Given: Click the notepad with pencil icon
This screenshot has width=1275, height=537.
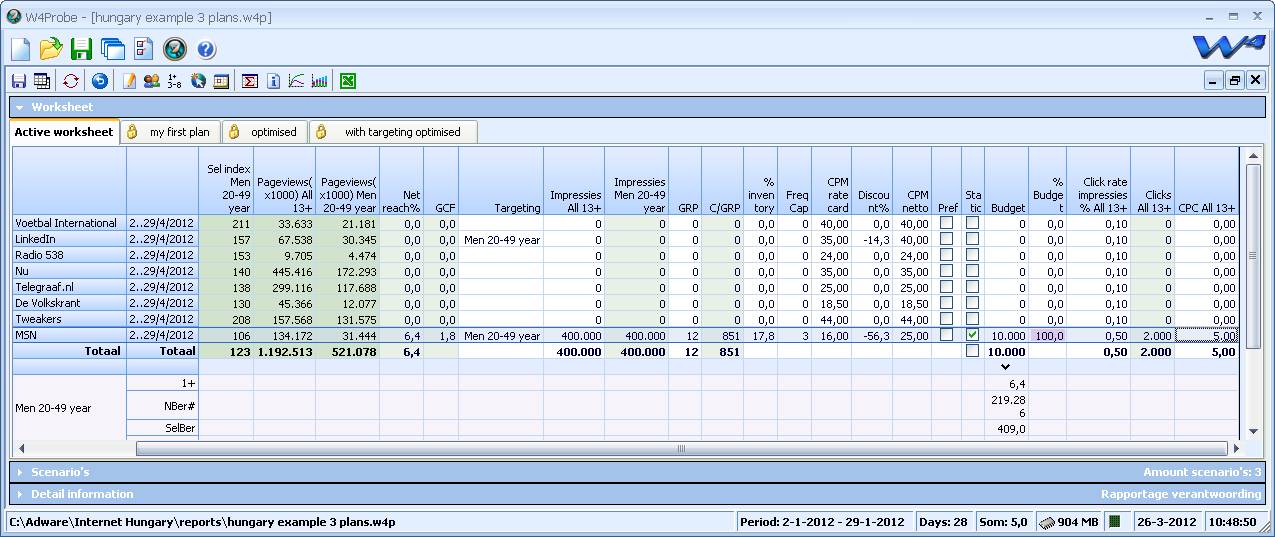Looking at the screenshot, I should (x=129, y=81).
